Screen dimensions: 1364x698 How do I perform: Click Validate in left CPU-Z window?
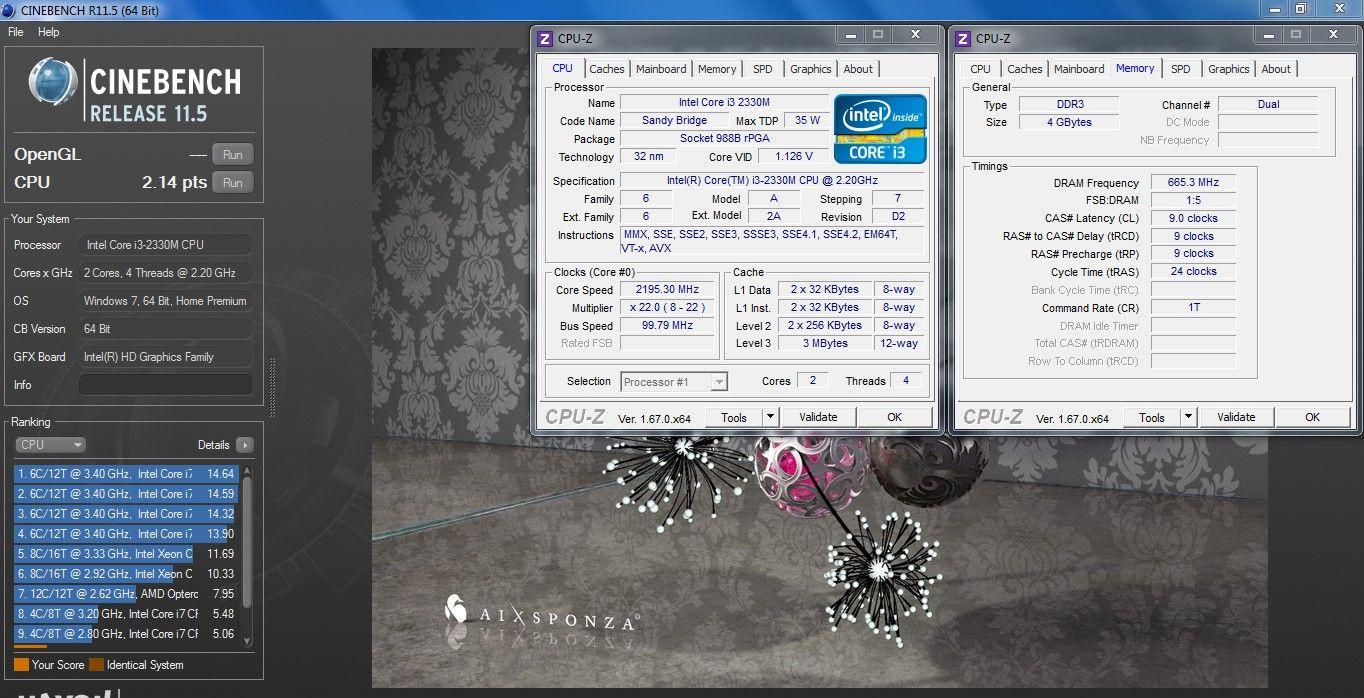pos(818,417)
